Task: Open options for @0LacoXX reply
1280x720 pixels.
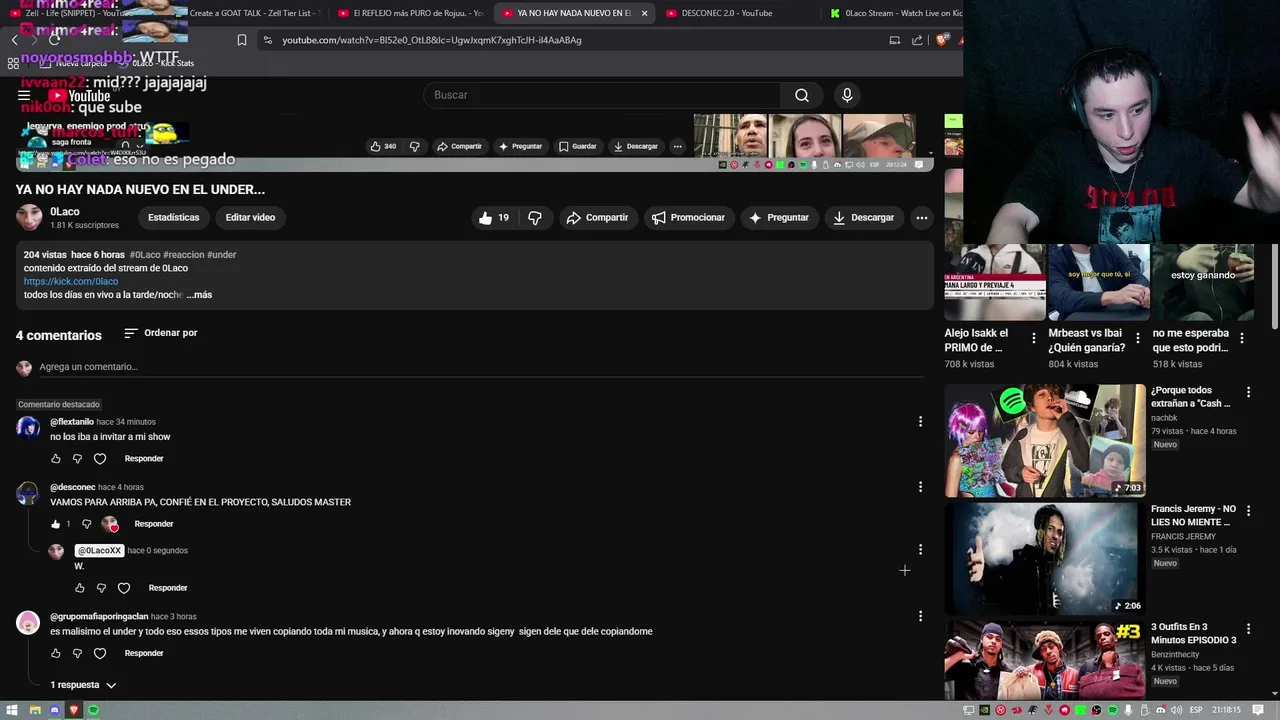Action: coord(920,549)
